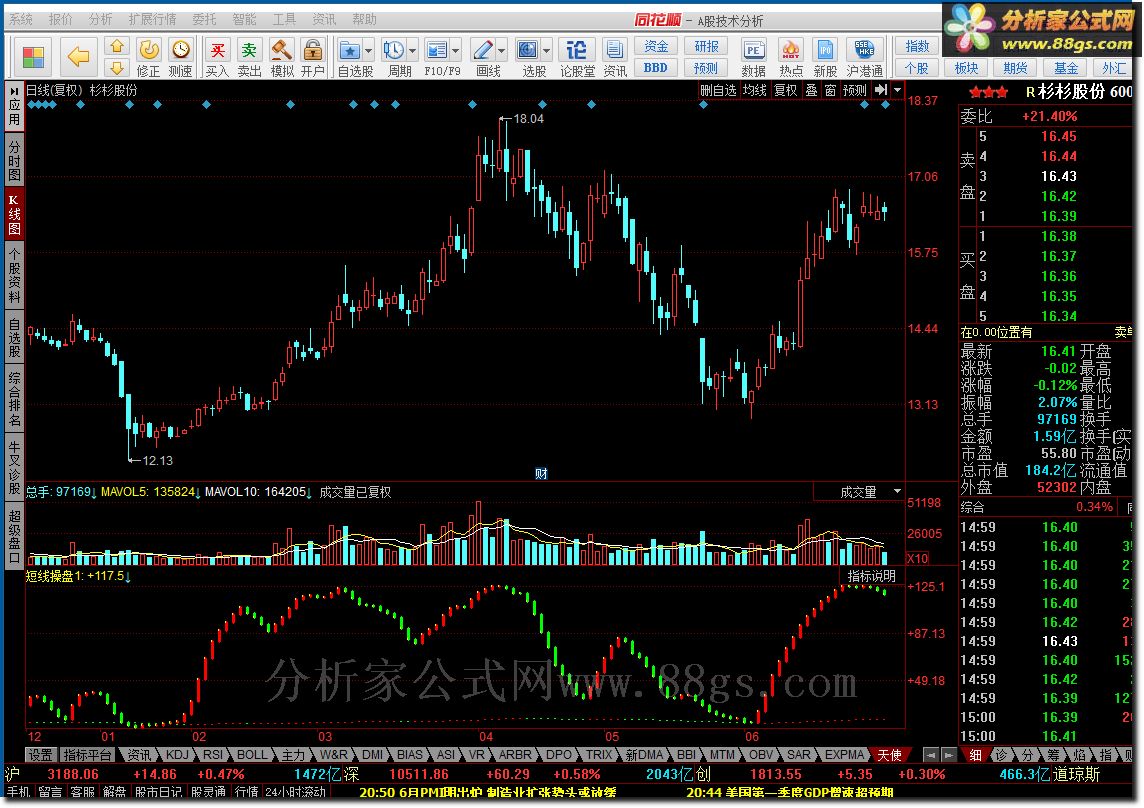Click the 板块 sector button

point(967,68)
